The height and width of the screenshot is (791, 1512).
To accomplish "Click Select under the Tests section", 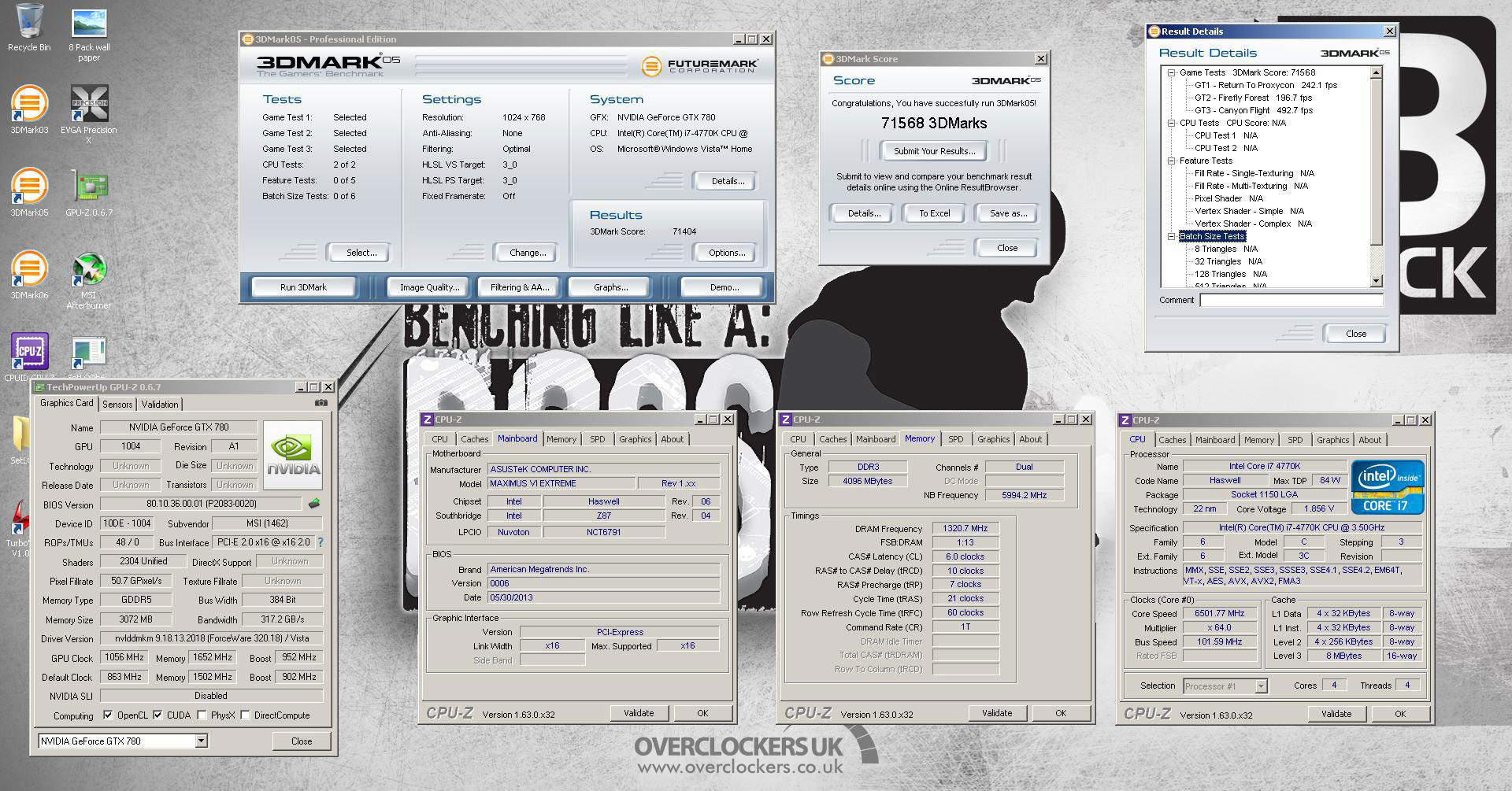I will [x=361, y=253].
